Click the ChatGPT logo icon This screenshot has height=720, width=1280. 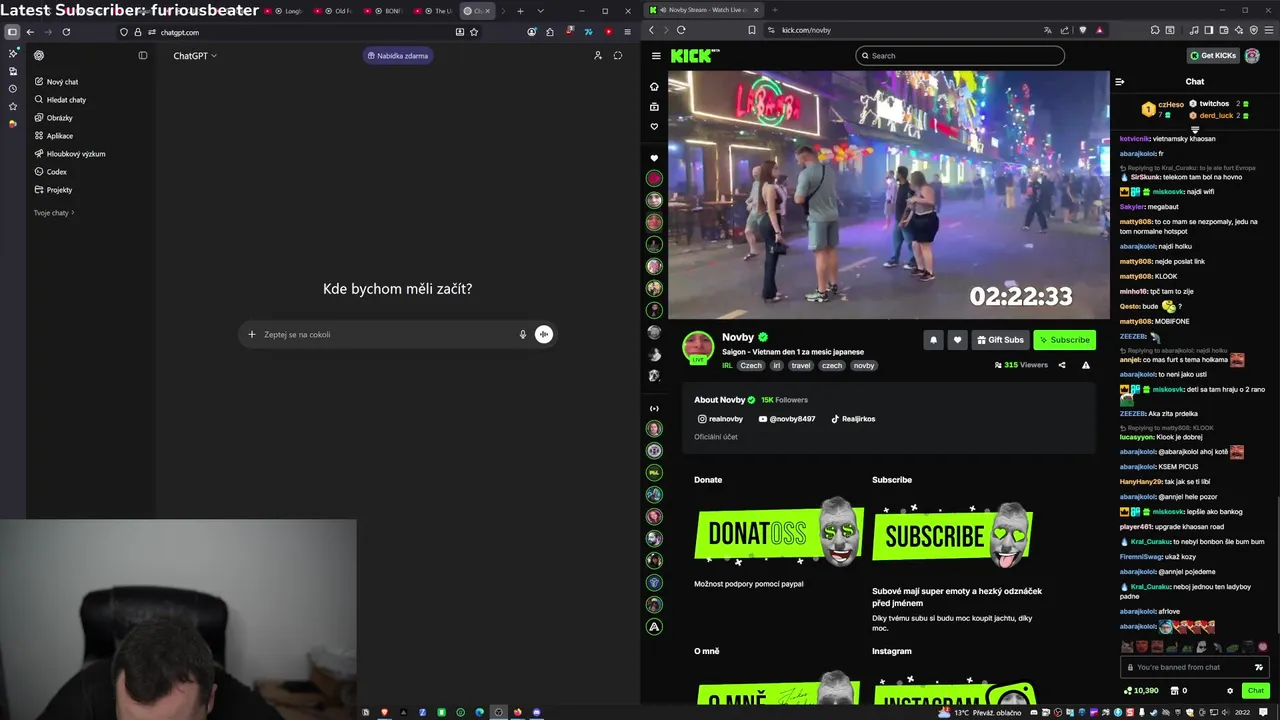[x=39, y=56]
